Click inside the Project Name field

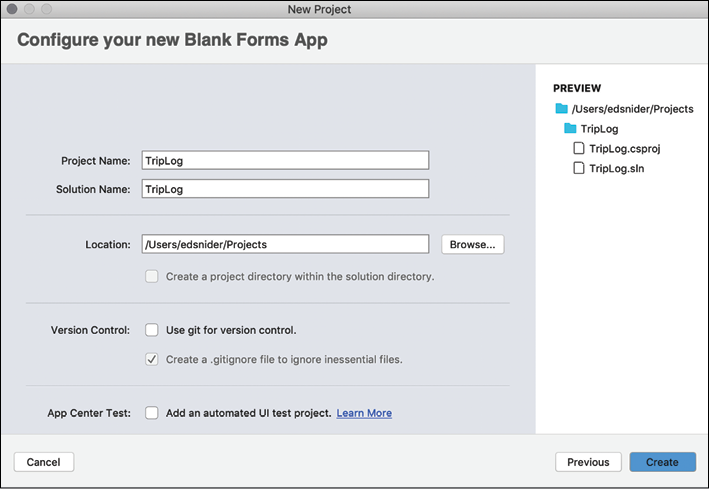click(x=285, y=160)
